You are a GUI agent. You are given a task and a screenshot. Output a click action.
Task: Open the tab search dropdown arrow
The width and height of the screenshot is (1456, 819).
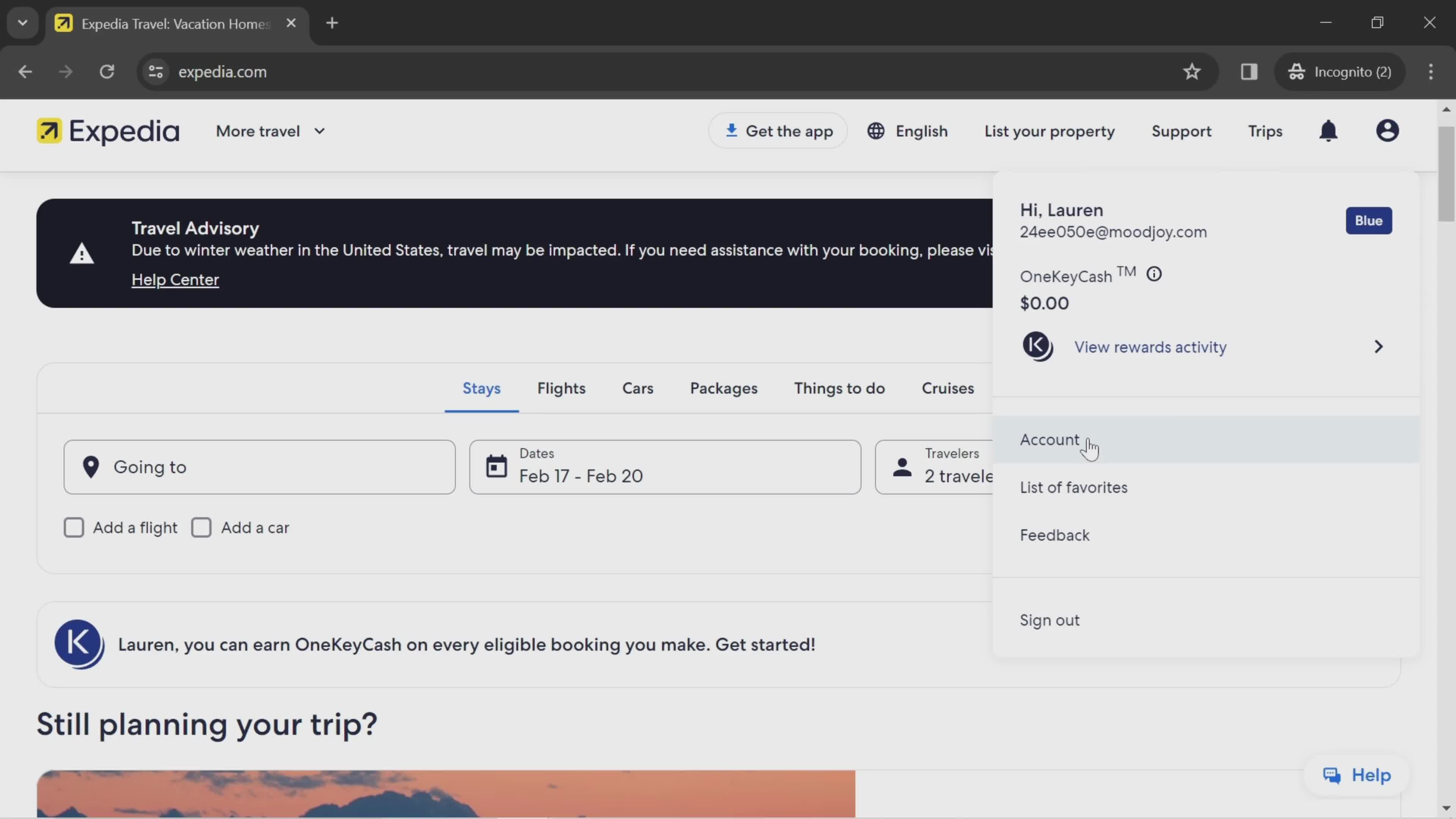23,23
